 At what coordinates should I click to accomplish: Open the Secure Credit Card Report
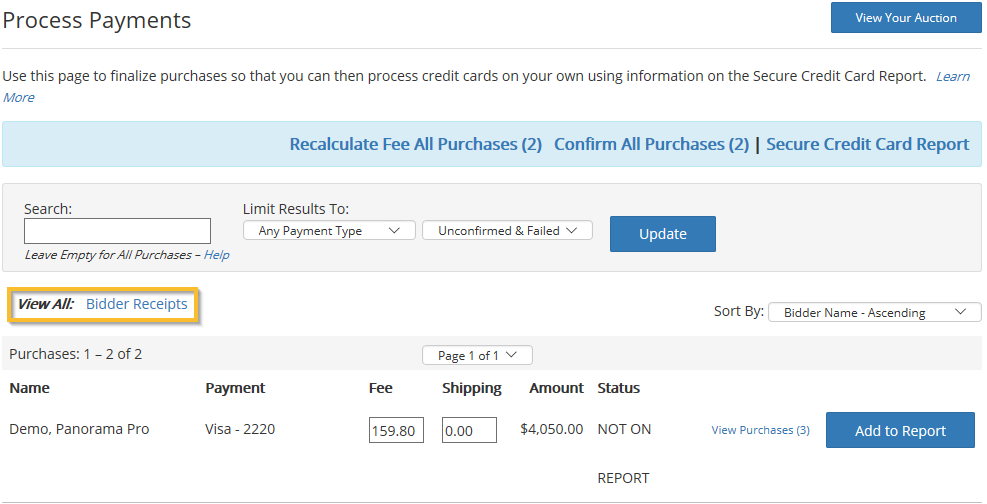click(867, 144)
